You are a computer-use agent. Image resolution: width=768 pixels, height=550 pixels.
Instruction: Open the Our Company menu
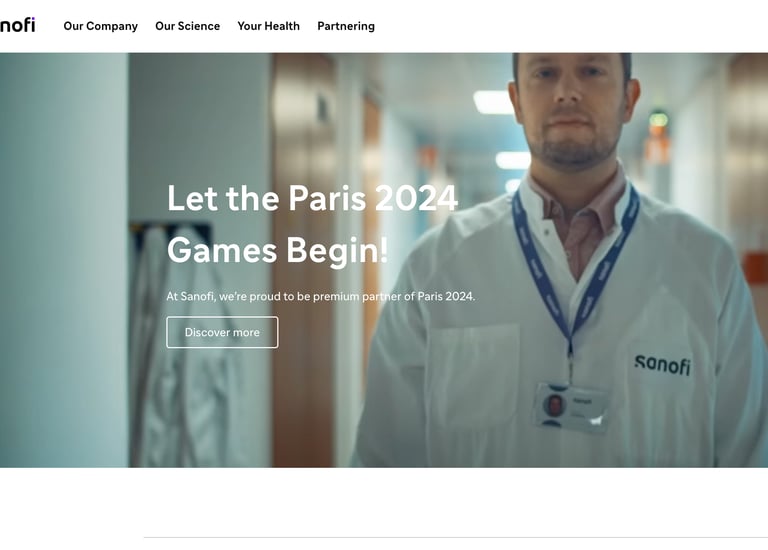pyautogui.click(x=100, y=26)
